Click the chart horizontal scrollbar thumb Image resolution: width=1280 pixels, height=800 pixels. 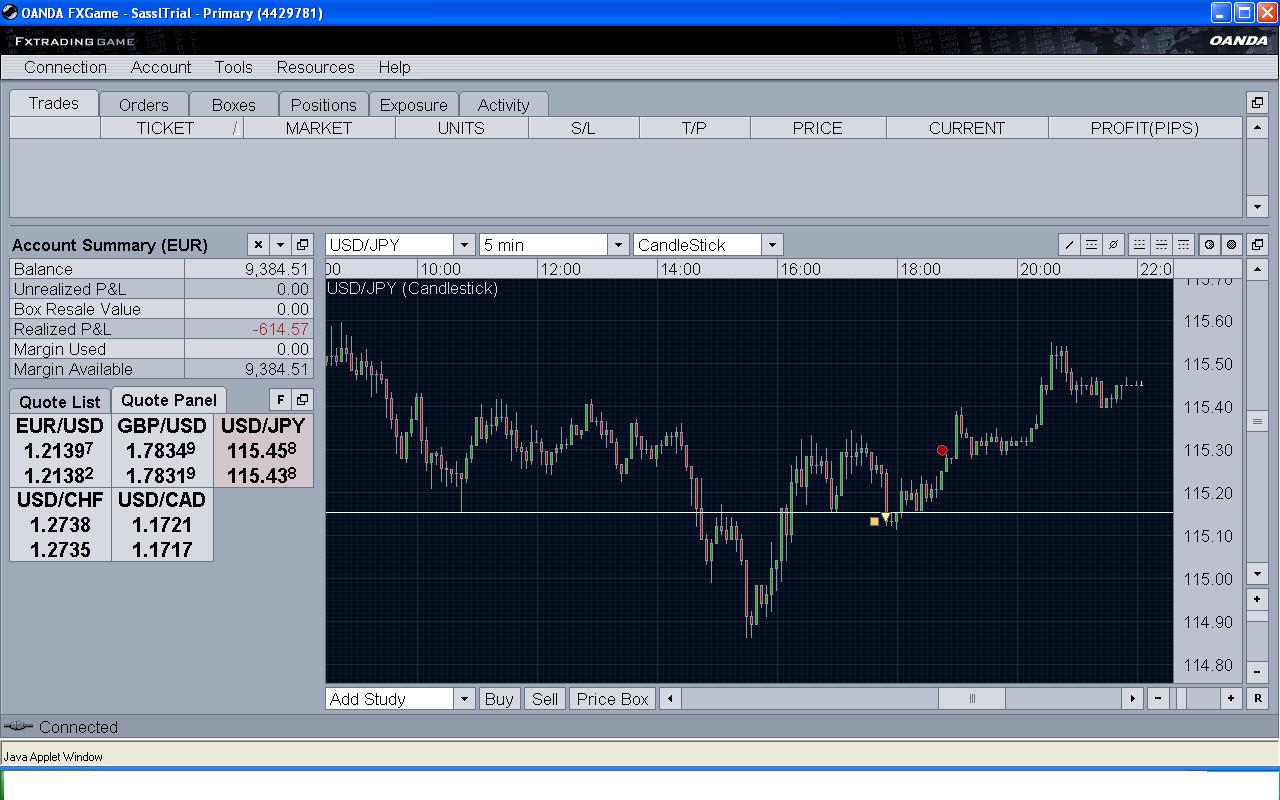click(x=971, y=699)
